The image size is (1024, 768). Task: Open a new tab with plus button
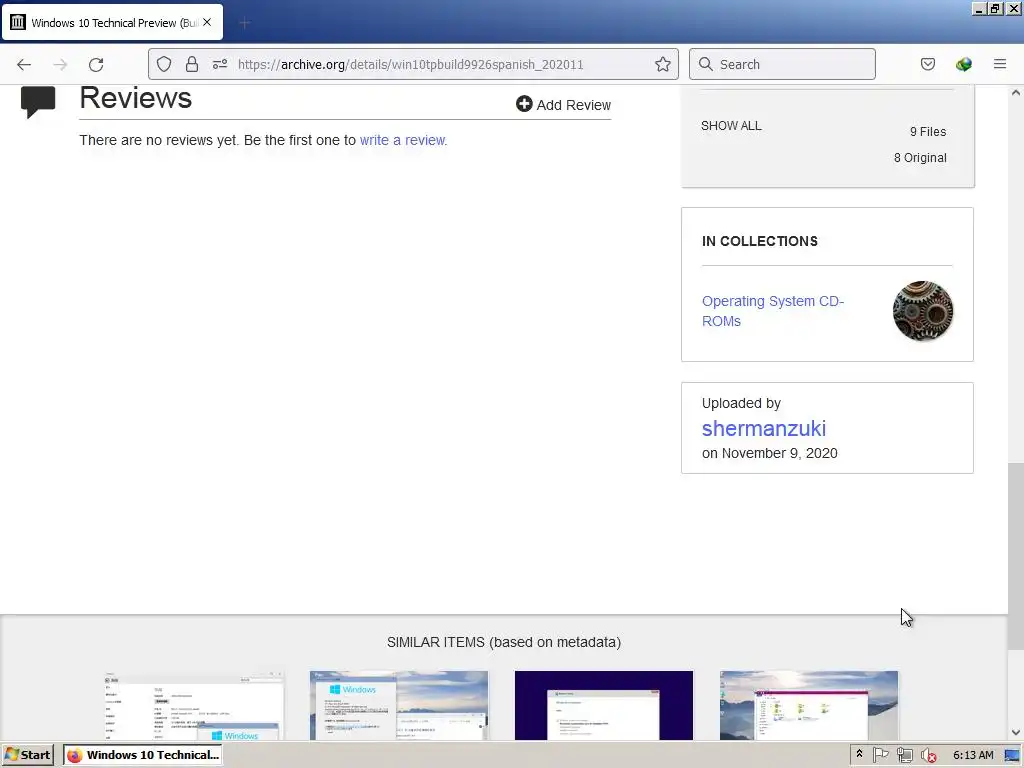[244, 23]
